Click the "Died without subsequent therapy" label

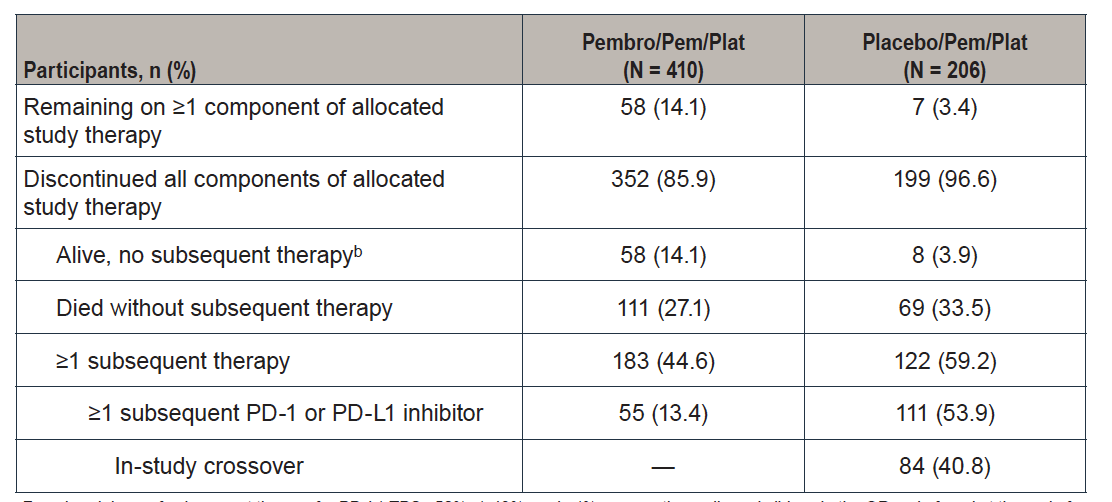[224, 307]
